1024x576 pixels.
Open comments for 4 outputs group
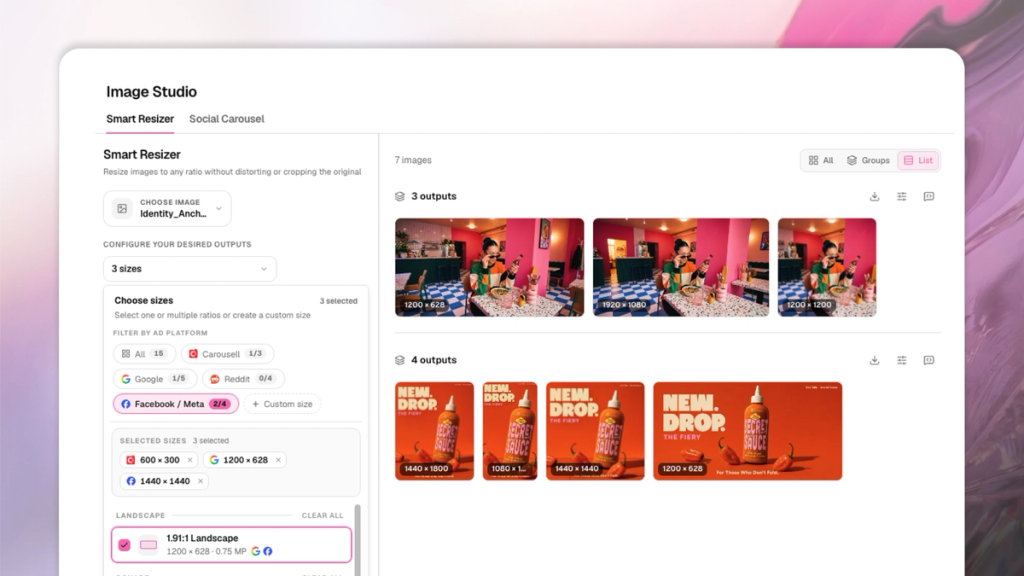[x=929, y=360]
